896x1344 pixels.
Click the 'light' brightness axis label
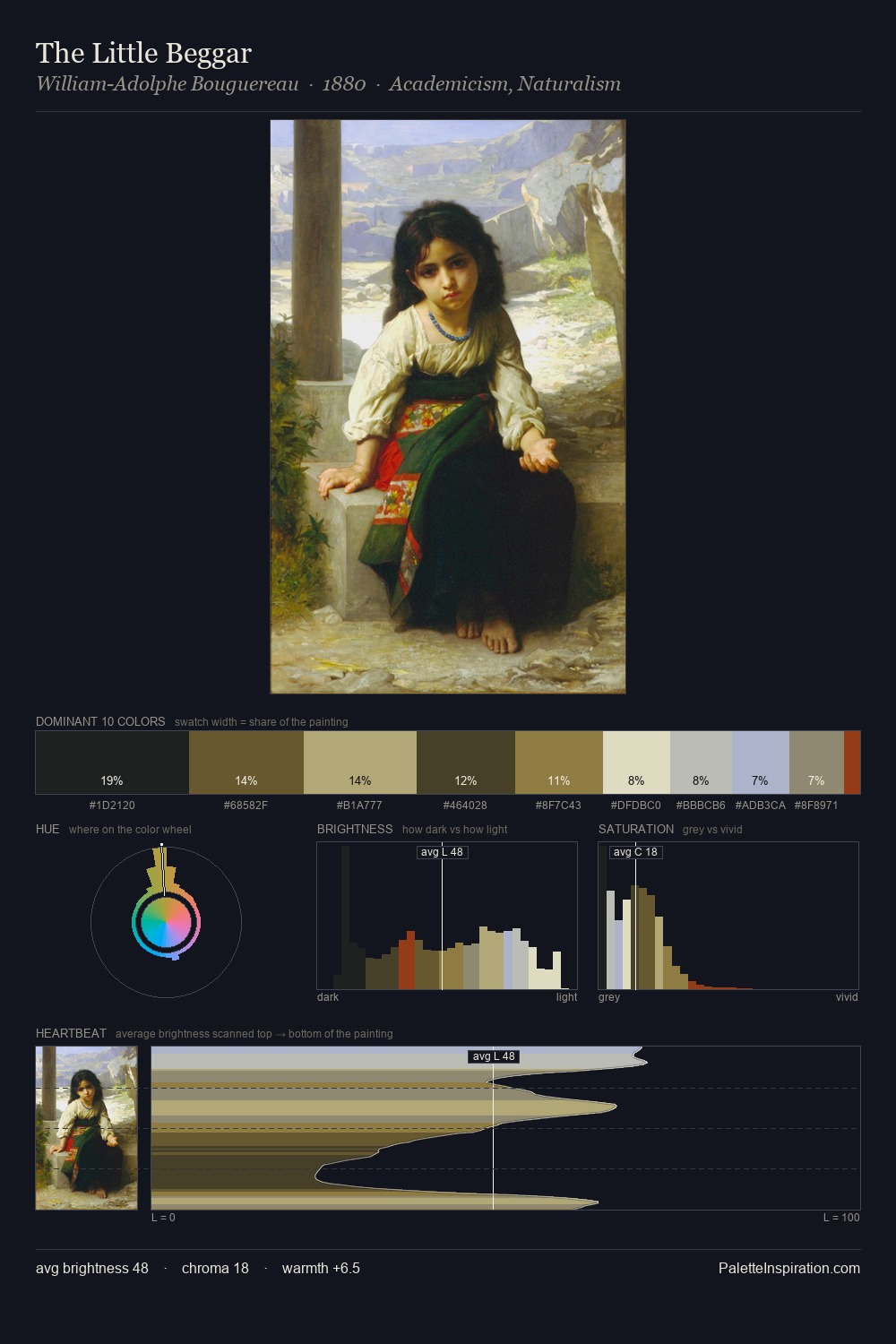[x=566, y=997]
